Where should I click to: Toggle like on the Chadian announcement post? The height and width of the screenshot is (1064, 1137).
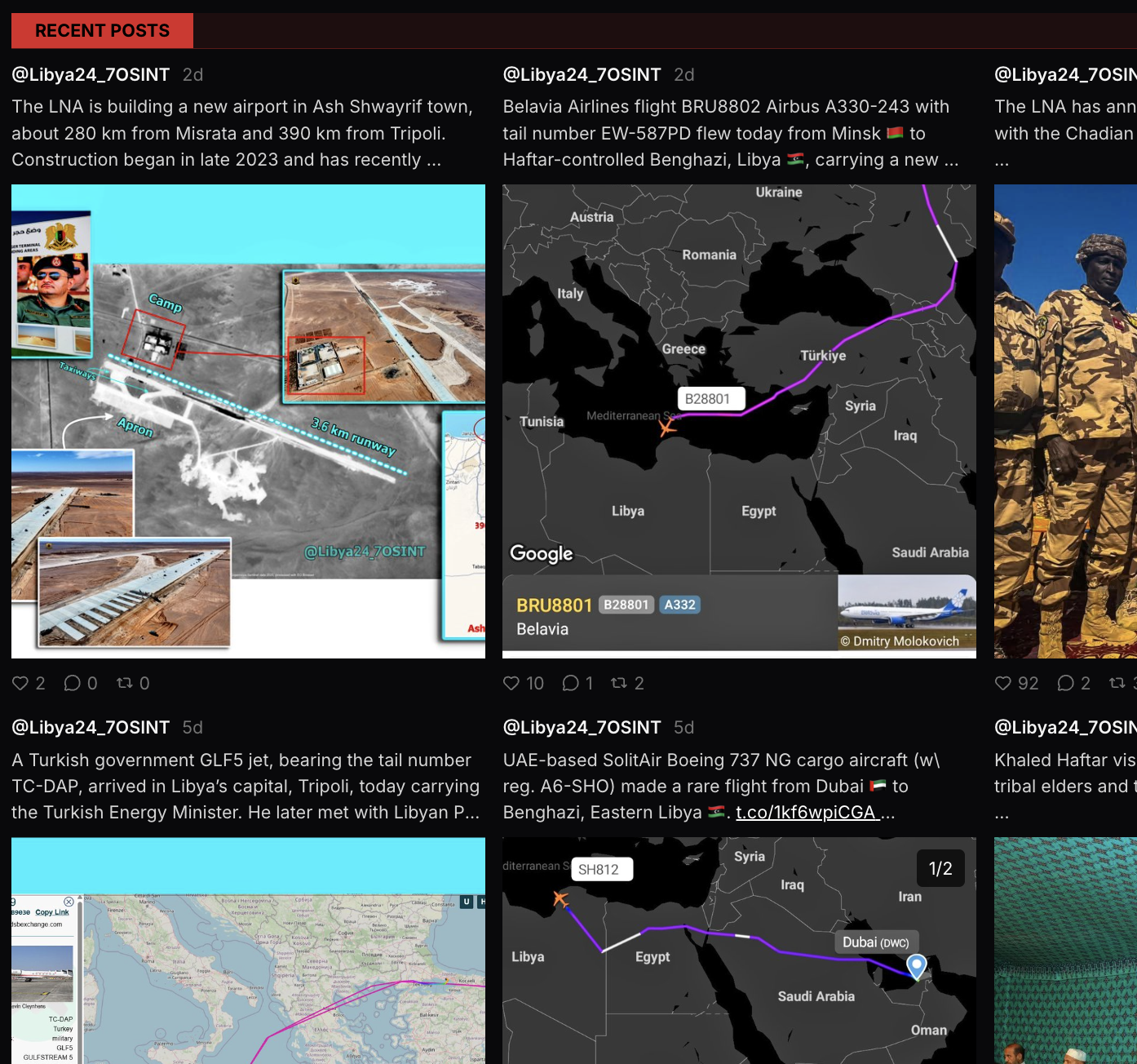point(1003,683)
